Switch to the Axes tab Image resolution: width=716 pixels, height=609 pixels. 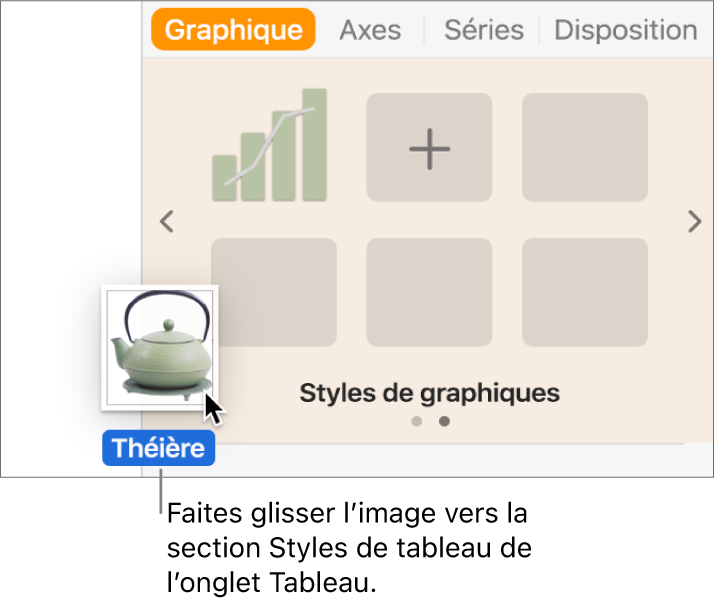370,30
